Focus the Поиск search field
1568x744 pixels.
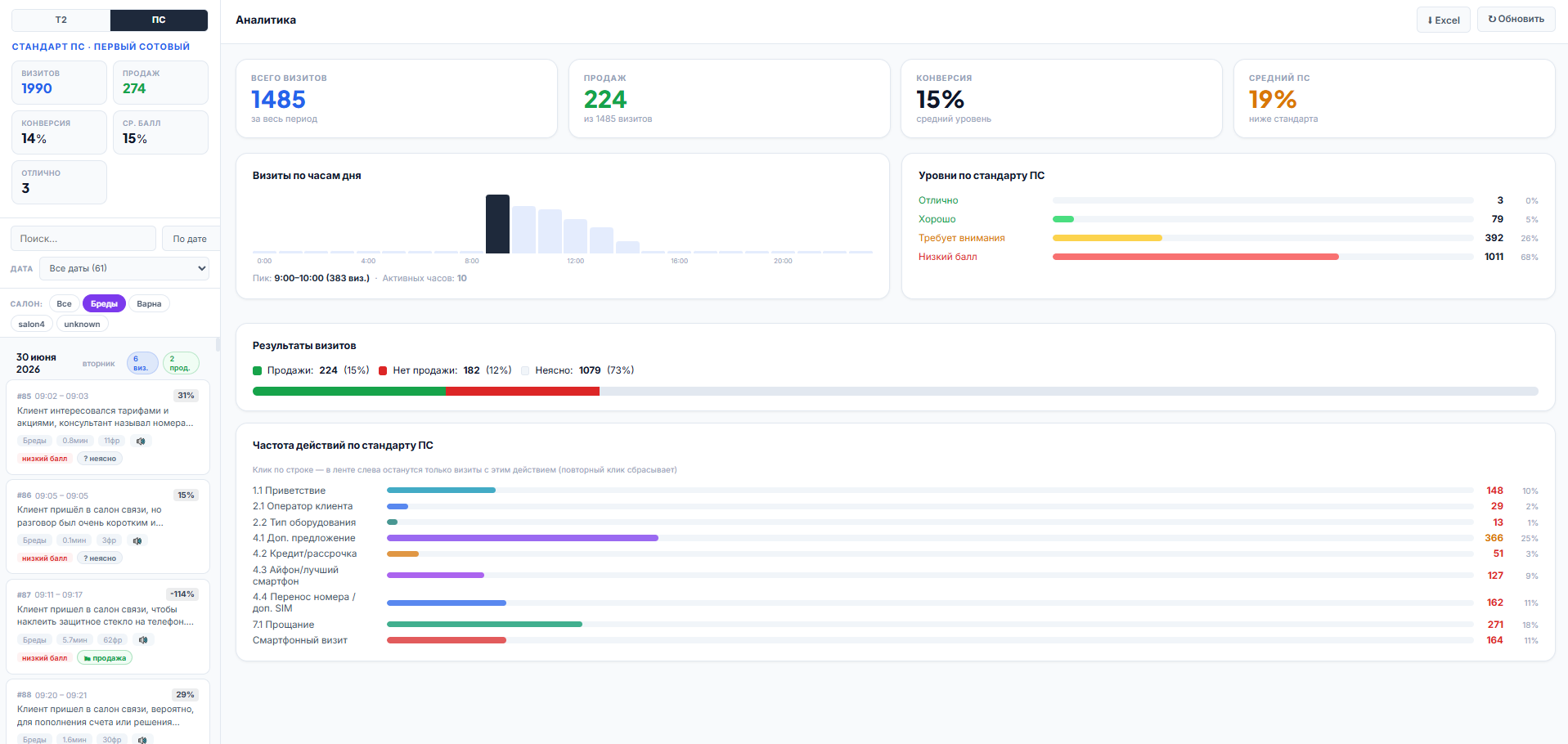point(83,239)
